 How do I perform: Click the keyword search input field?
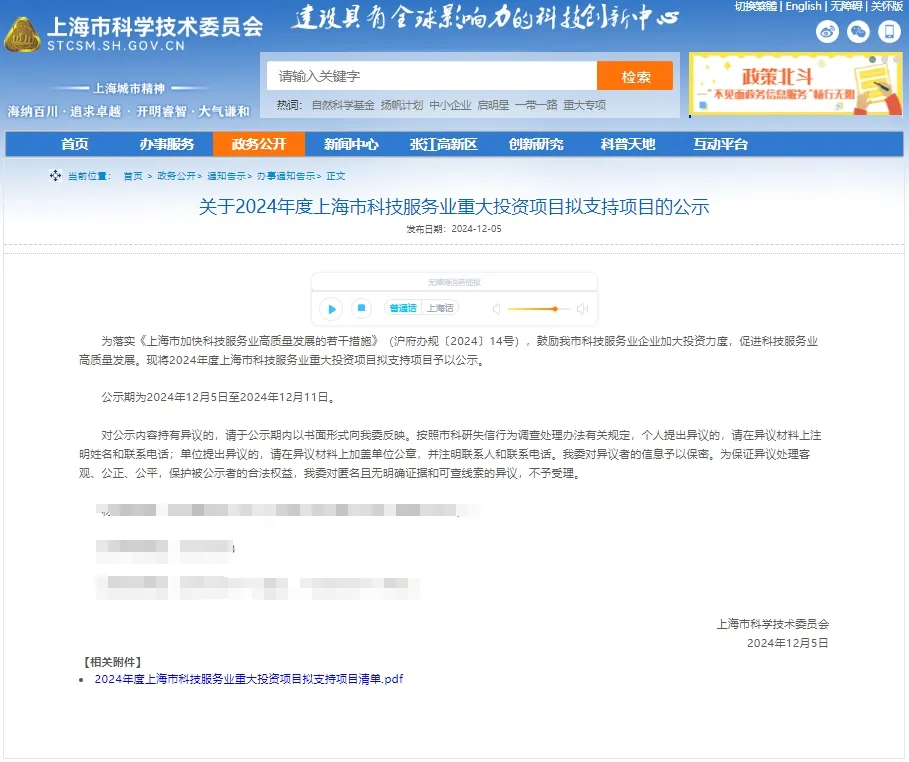tap(431, 76)
